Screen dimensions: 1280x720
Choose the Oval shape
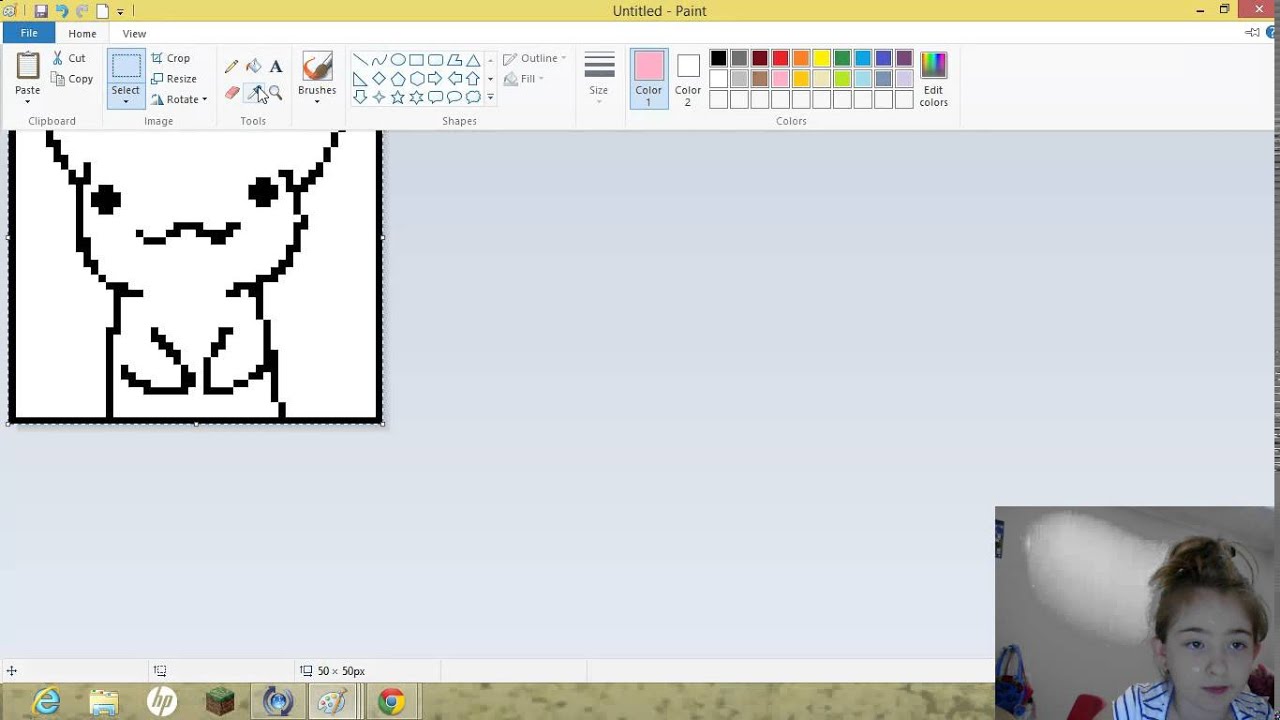tap(398, 60)
